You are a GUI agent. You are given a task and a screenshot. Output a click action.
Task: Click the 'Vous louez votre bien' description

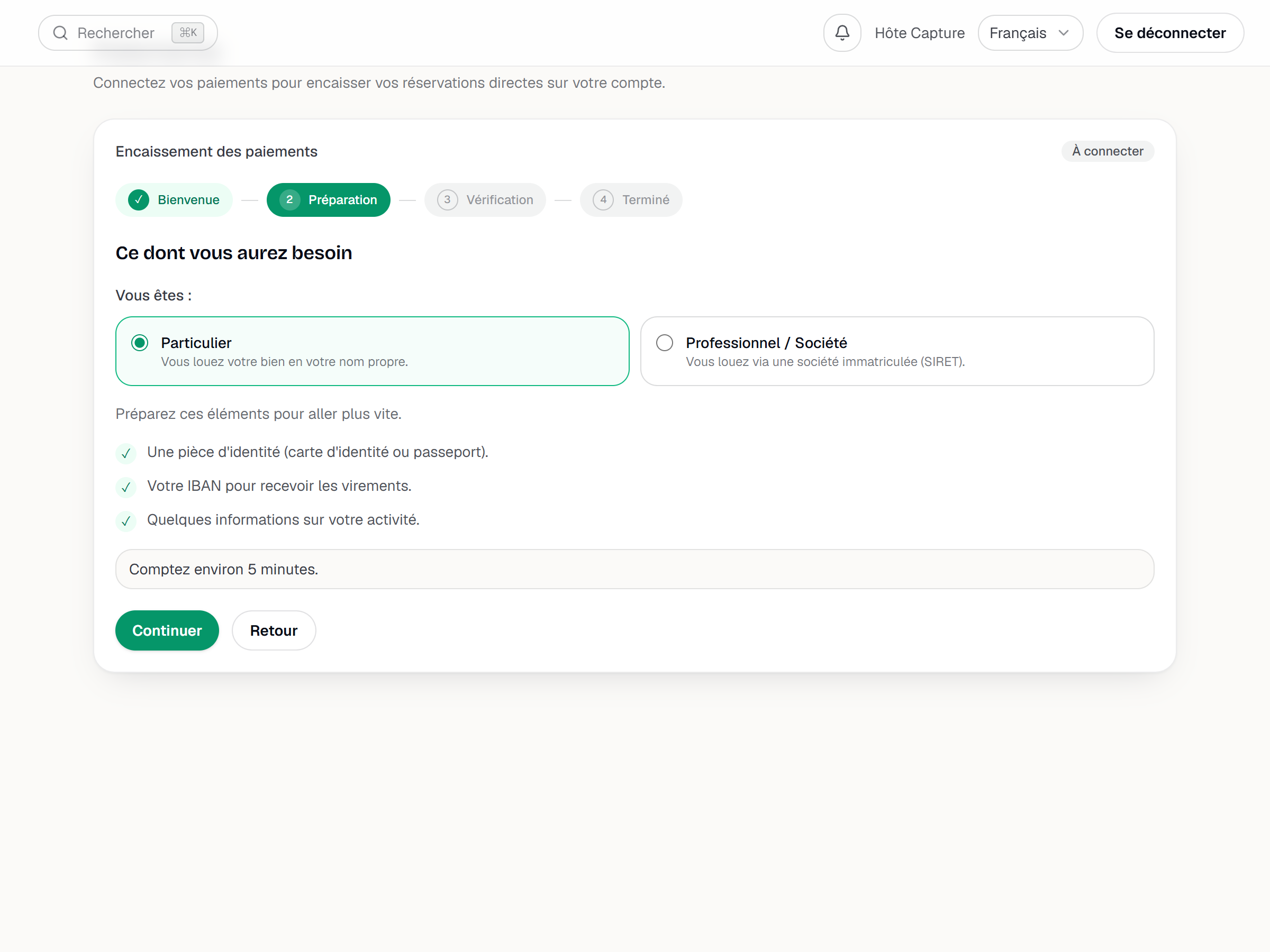tap(284, 362)
